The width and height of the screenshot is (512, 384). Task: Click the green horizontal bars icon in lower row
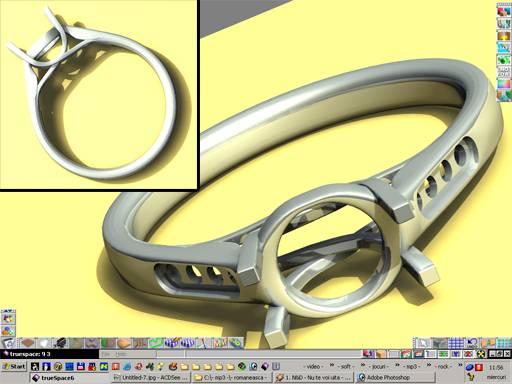click(444, 354)
